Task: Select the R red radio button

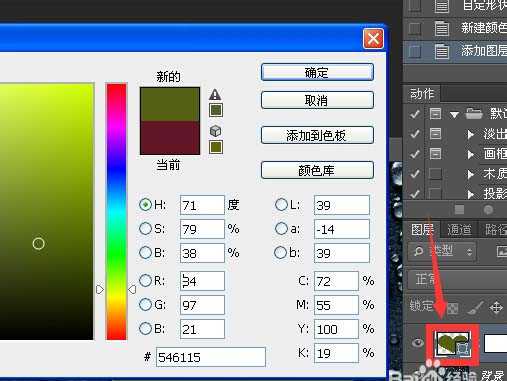Action: [x=145, y=281]
